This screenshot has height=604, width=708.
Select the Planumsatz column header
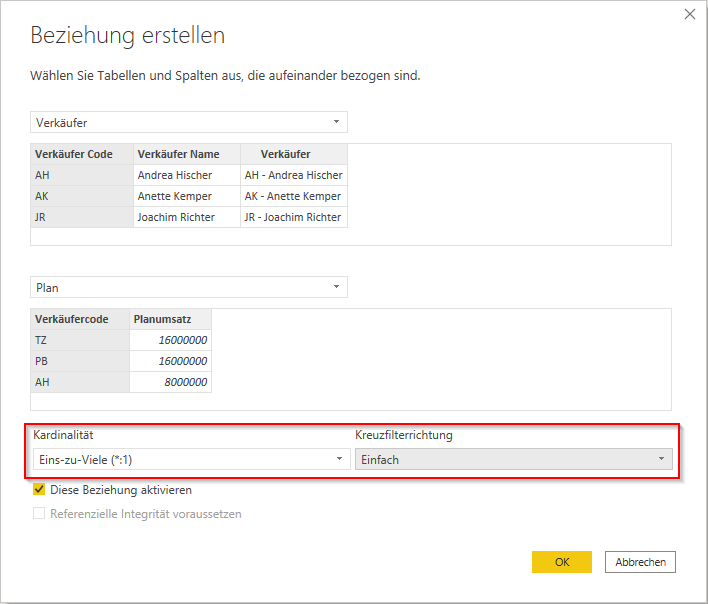click(x=170, y=319)
